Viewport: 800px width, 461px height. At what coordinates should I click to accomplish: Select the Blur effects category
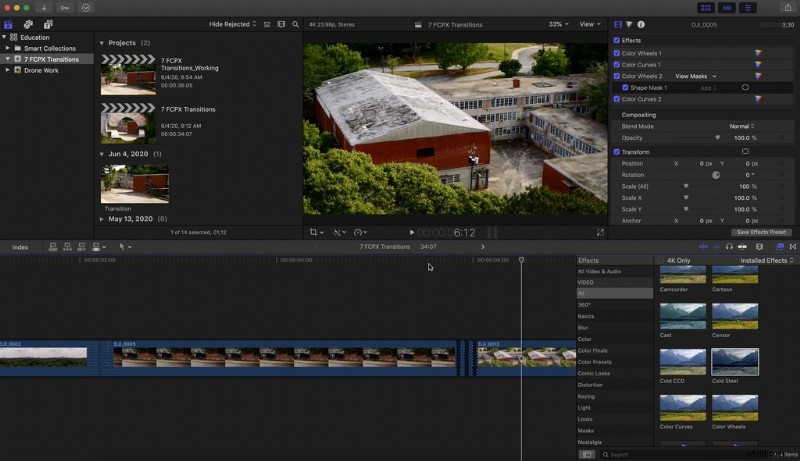tap(583, 328)
